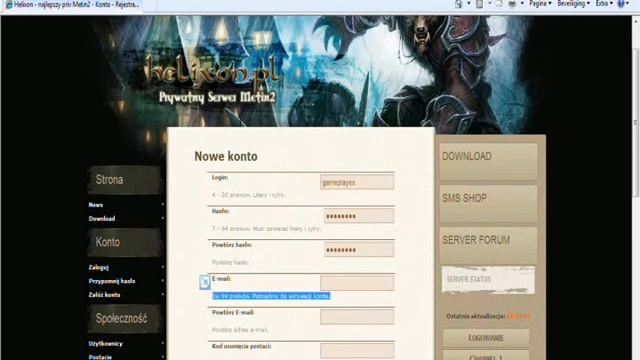This screenshot has height=360, width=640.
Task: Click the Read mail icon in toolbar
Action: (x=499, y=4)
